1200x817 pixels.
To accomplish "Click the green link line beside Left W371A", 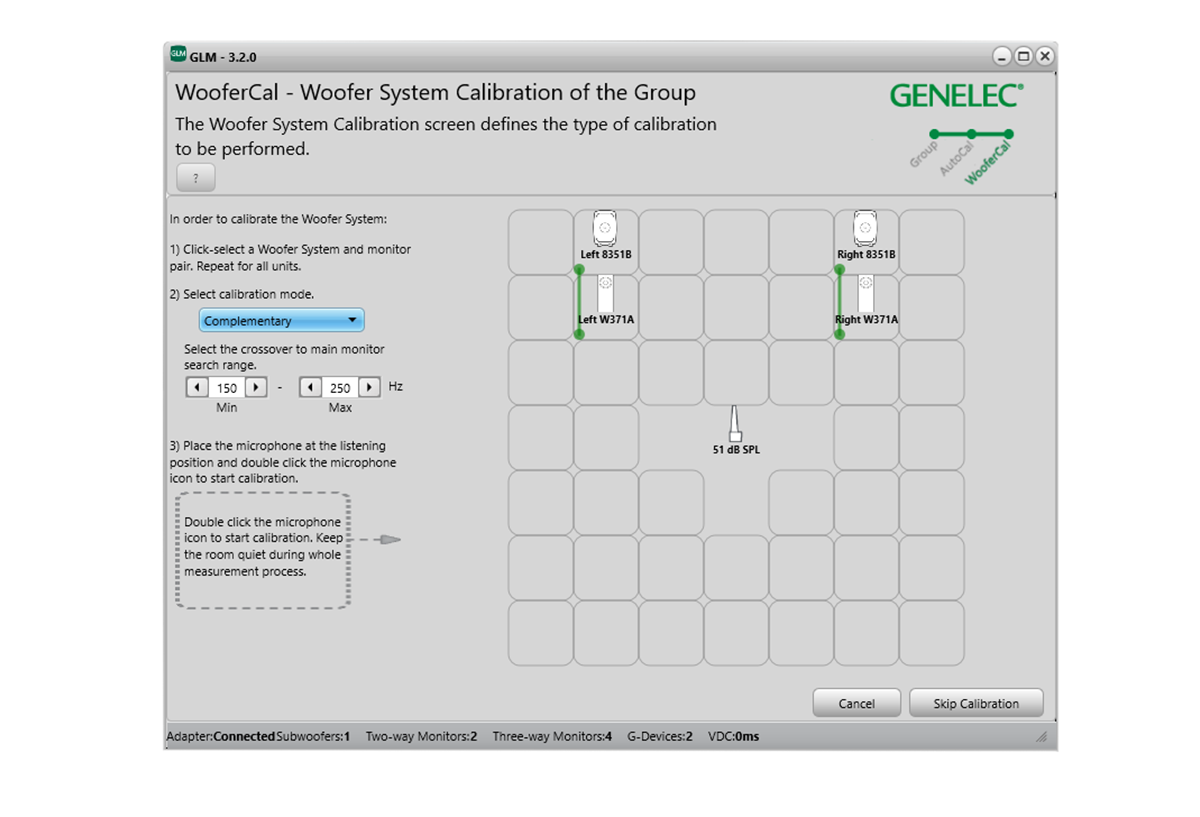I will click(579, 302).
